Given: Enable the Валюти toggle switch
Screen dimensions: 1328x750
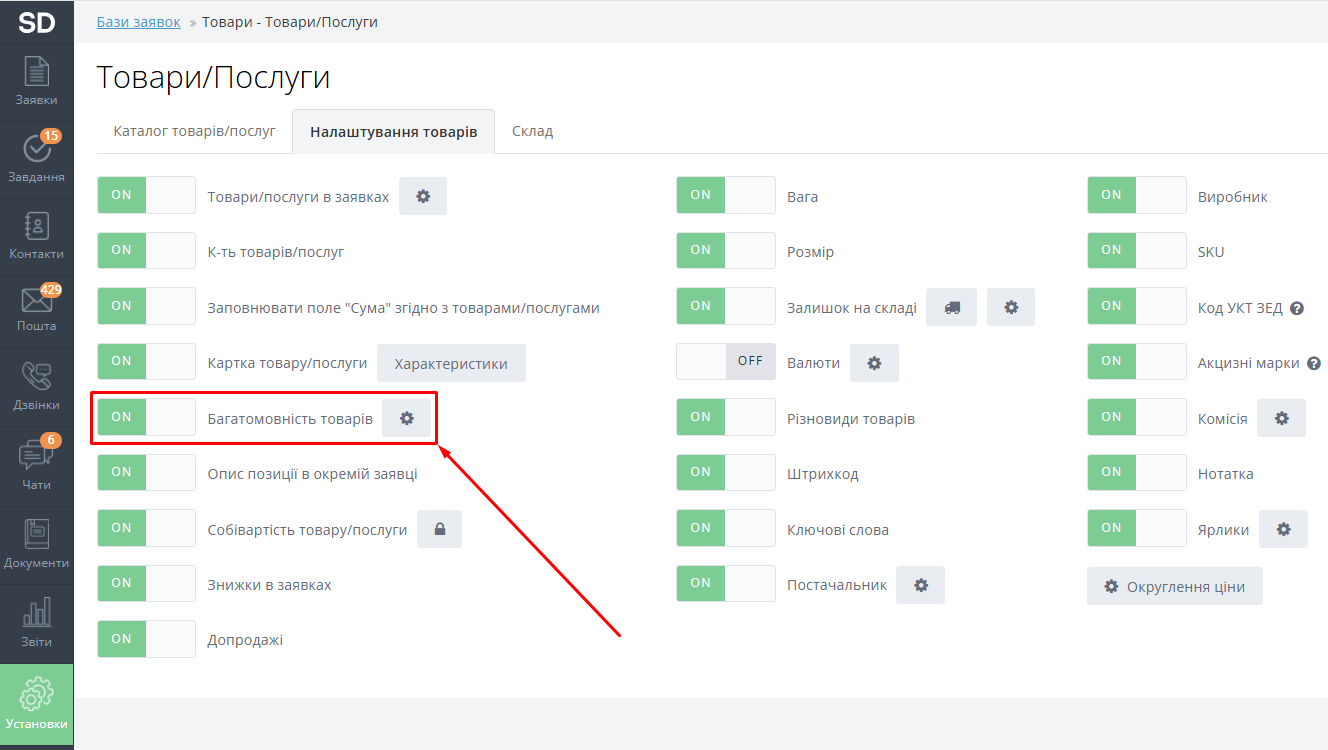Looking at the screenshot, I should tap(725, 362).
